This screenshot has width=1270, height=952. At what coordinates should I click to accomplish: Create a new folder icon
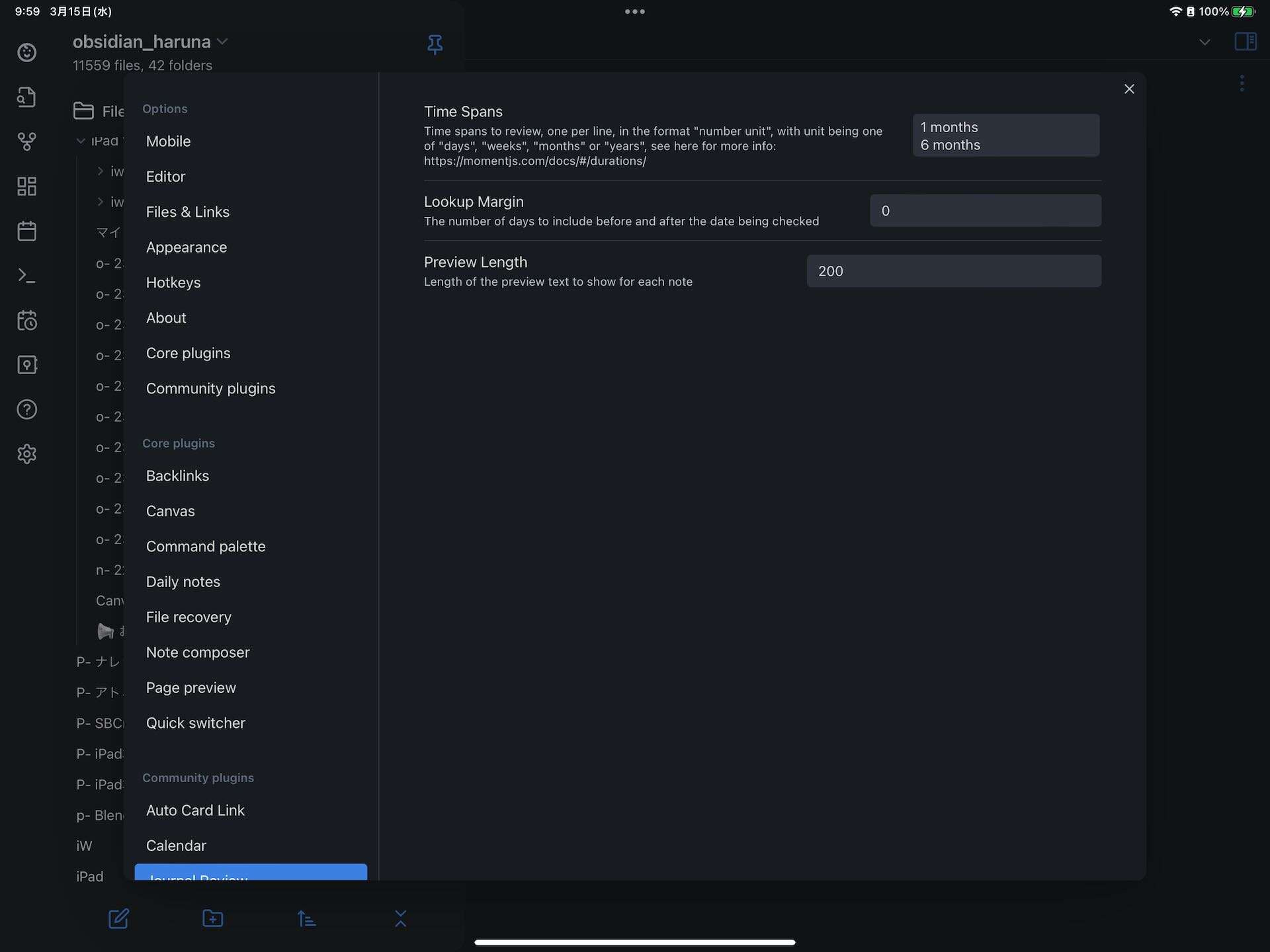(x=213, y=918)
